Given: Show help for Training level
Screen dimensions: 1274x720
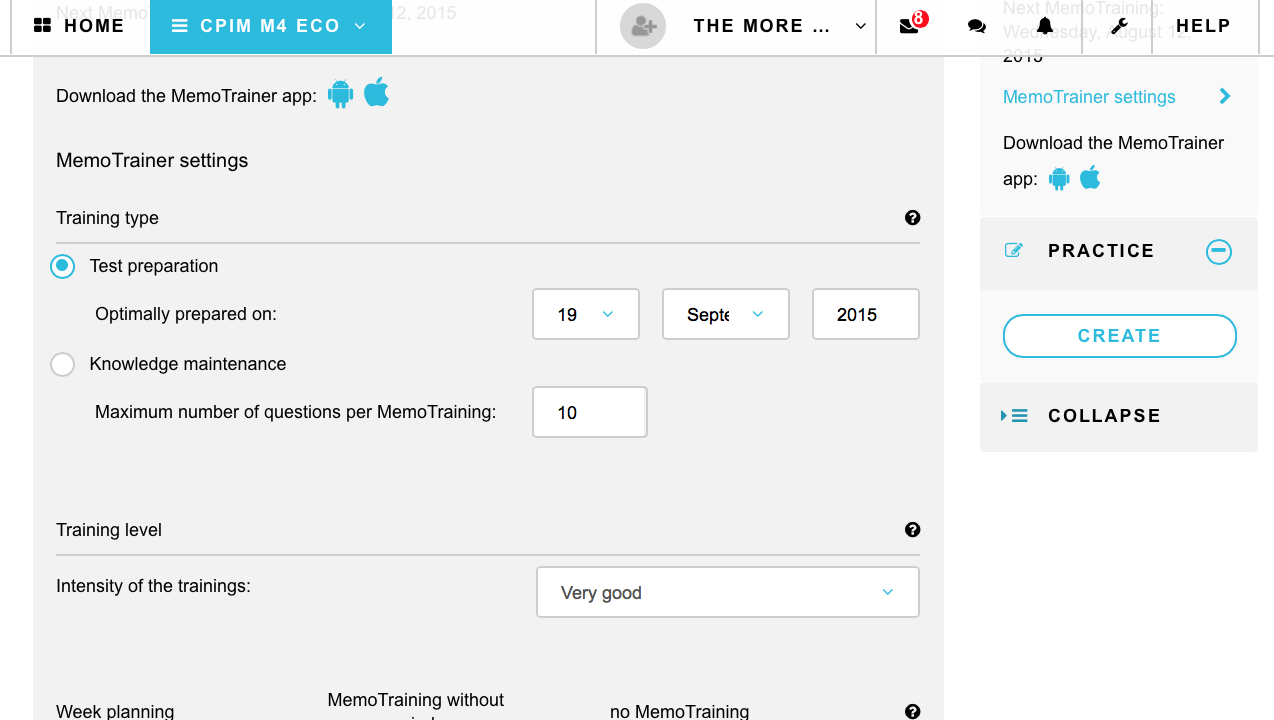Looking at the screenshot, I should (x=912, y=530).
